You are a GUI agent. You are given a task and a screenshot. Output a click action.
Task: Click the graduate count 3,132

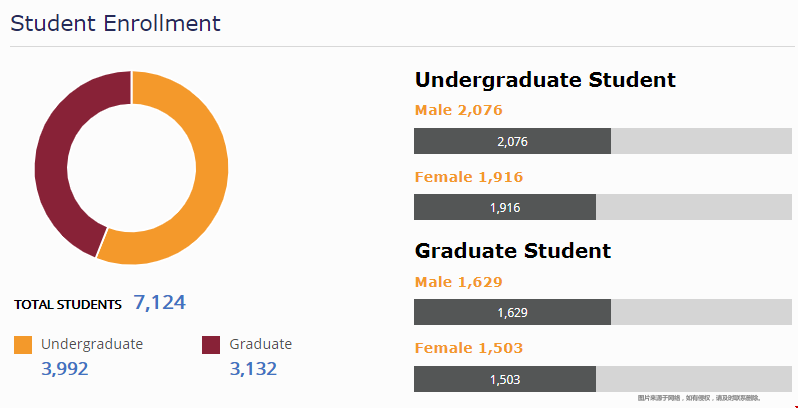click(253, 369)
